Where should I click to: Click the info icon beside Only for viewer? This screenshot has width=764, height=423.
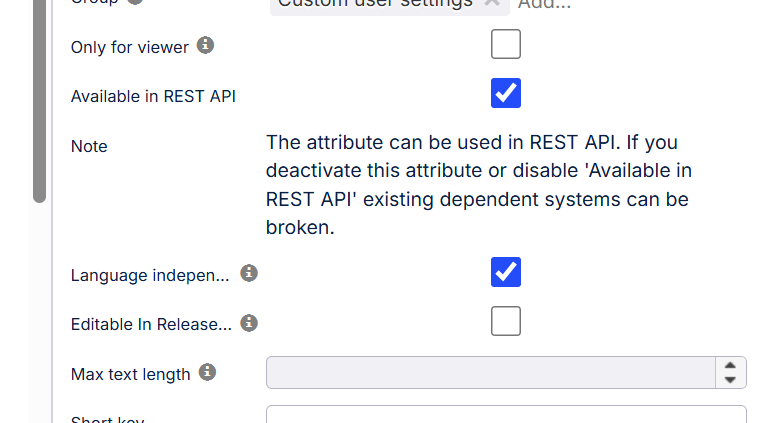click(x=206, y=45)
